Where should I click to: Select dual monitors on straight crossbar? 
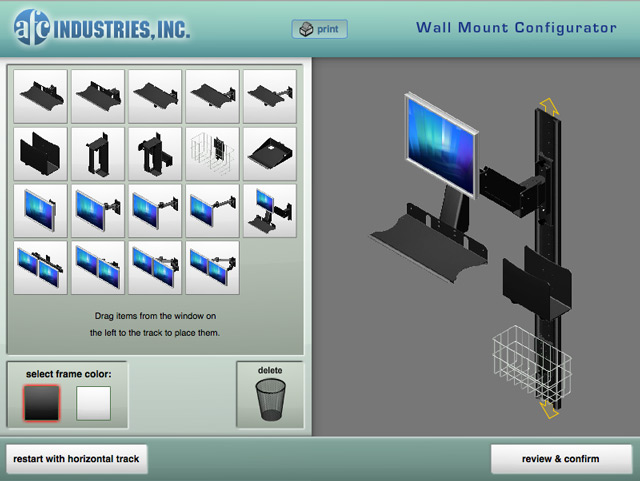[x=40, y=268]
